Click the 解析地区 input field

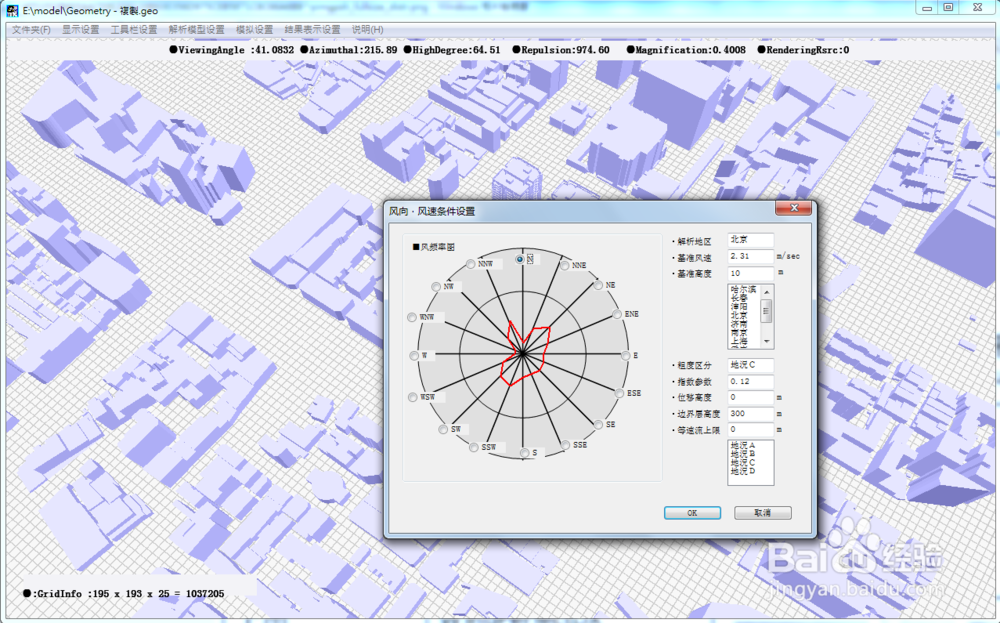(751, 240)
